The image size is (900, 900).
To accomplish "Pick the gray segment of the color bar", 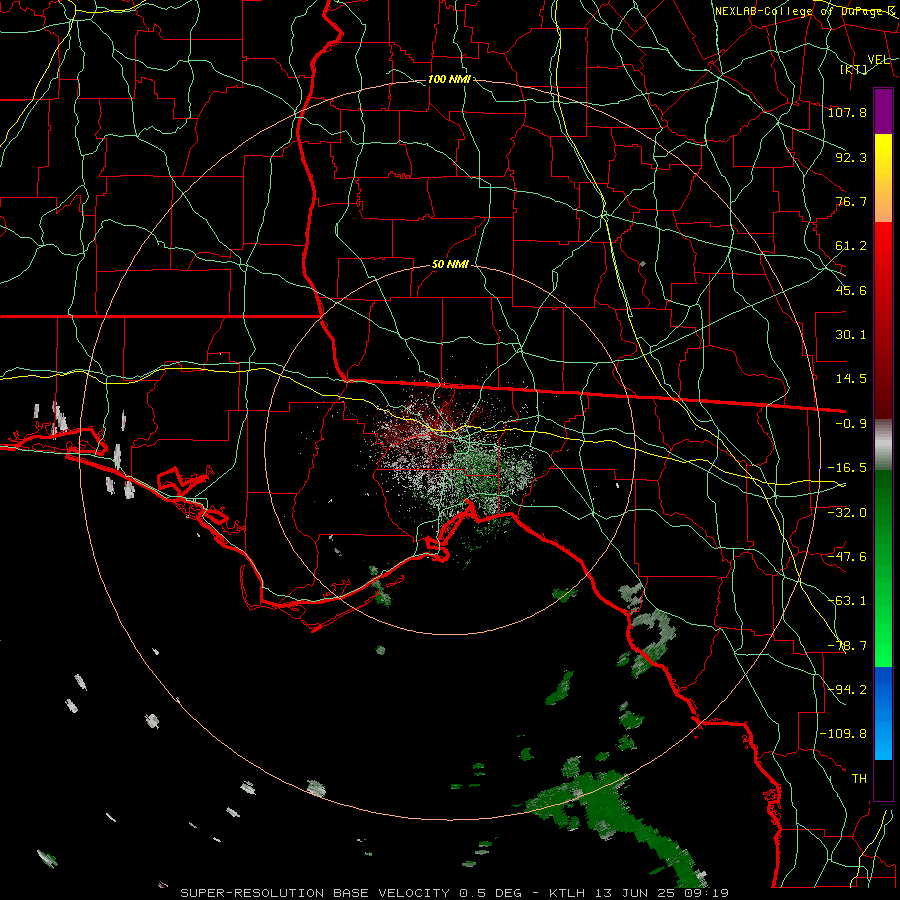I will click(x=883, y=445).
